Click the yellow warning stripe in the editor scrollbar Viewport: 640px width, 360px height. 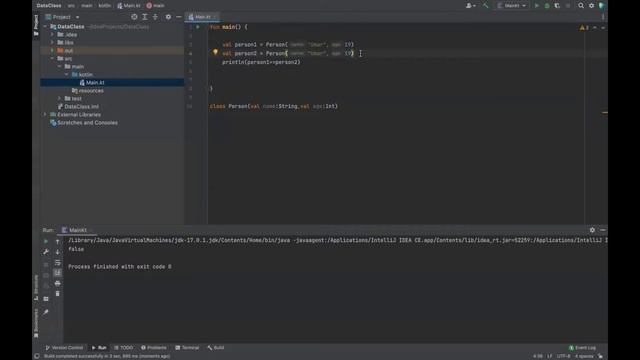604,113
